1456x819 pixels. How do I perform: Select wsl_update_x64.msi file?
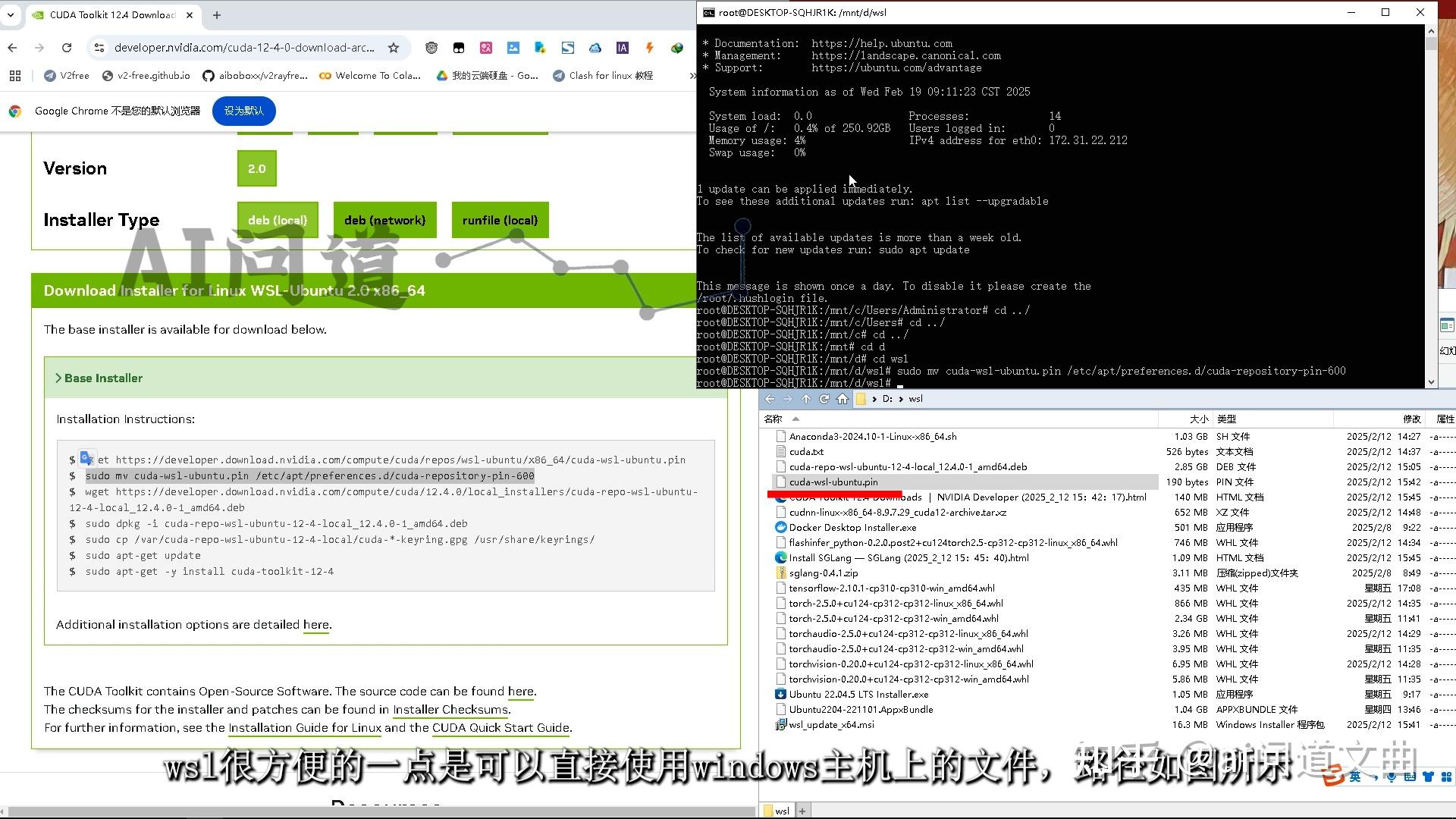pos(831,725)
